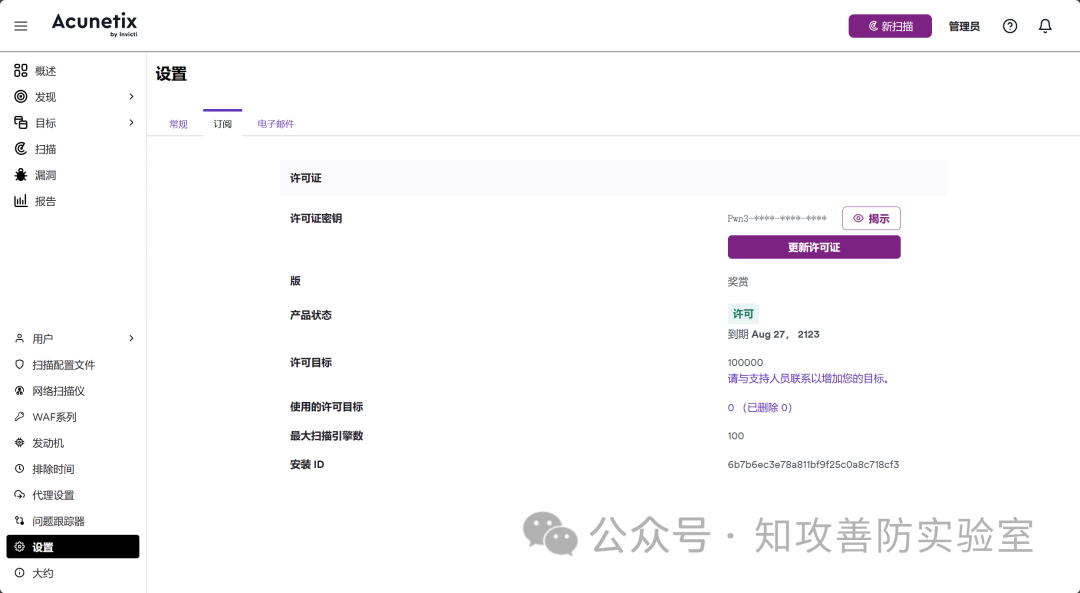
Task: Click the 目标 sidebar icon
Action: [x=21, y=123]
